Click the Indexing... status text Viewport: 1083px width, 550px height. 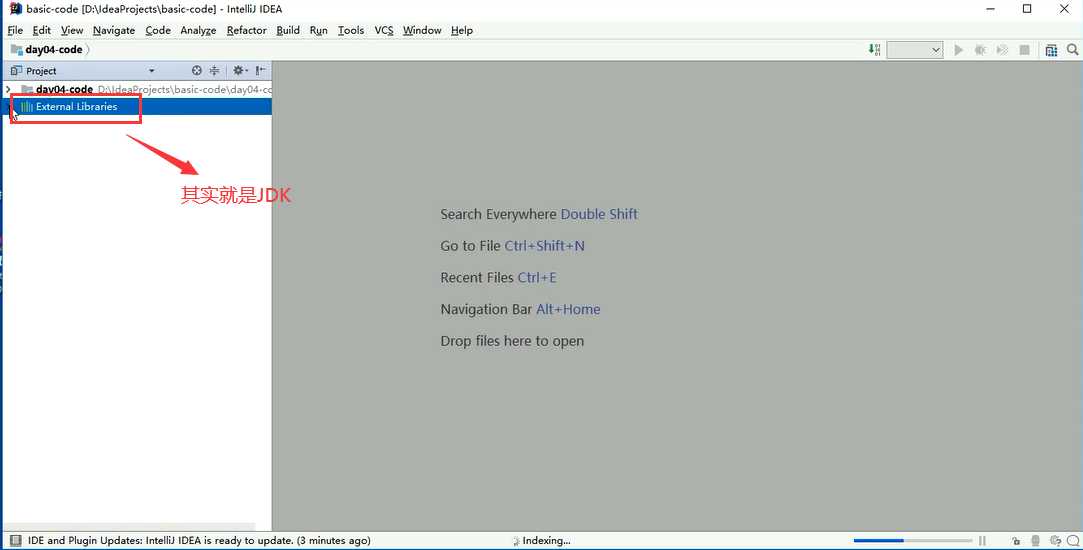coord(546,540)
